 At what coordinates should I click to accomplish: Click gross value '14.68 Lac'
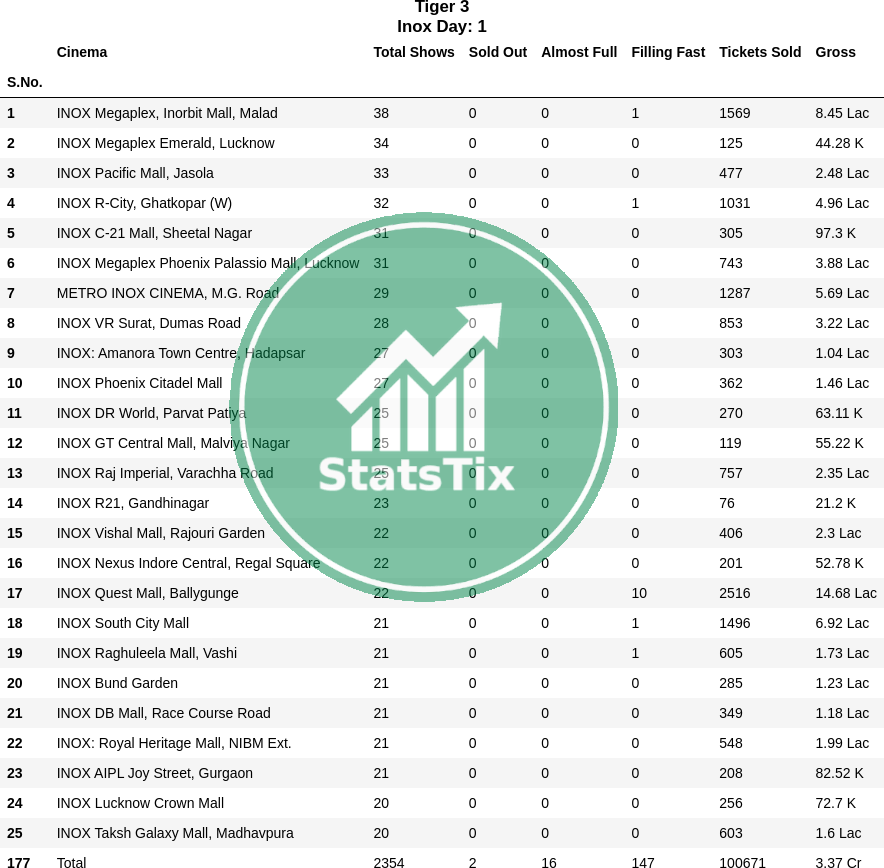click(x=846, y=593)
